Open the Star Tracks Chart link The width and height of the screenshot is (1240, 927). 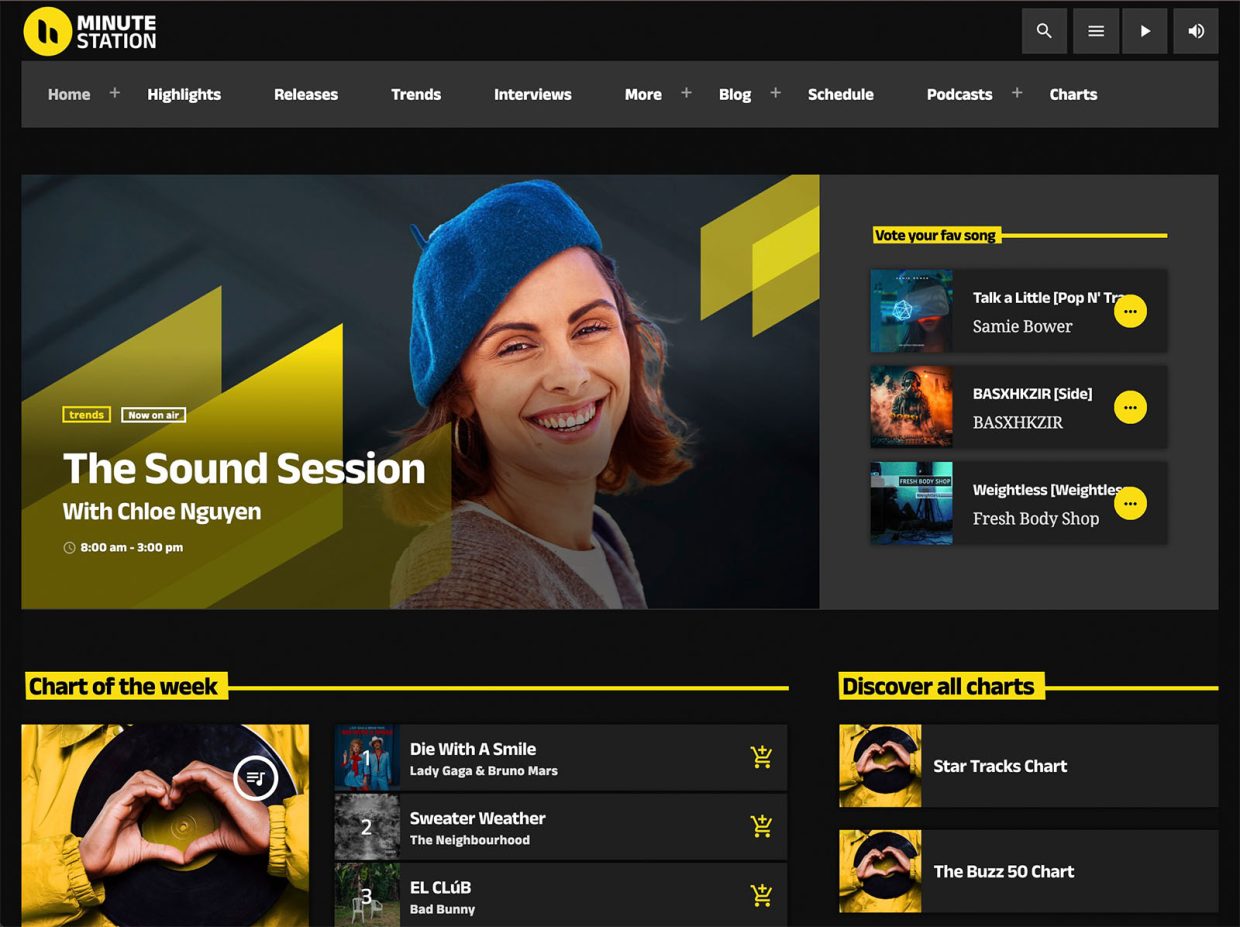point(1028,766)
